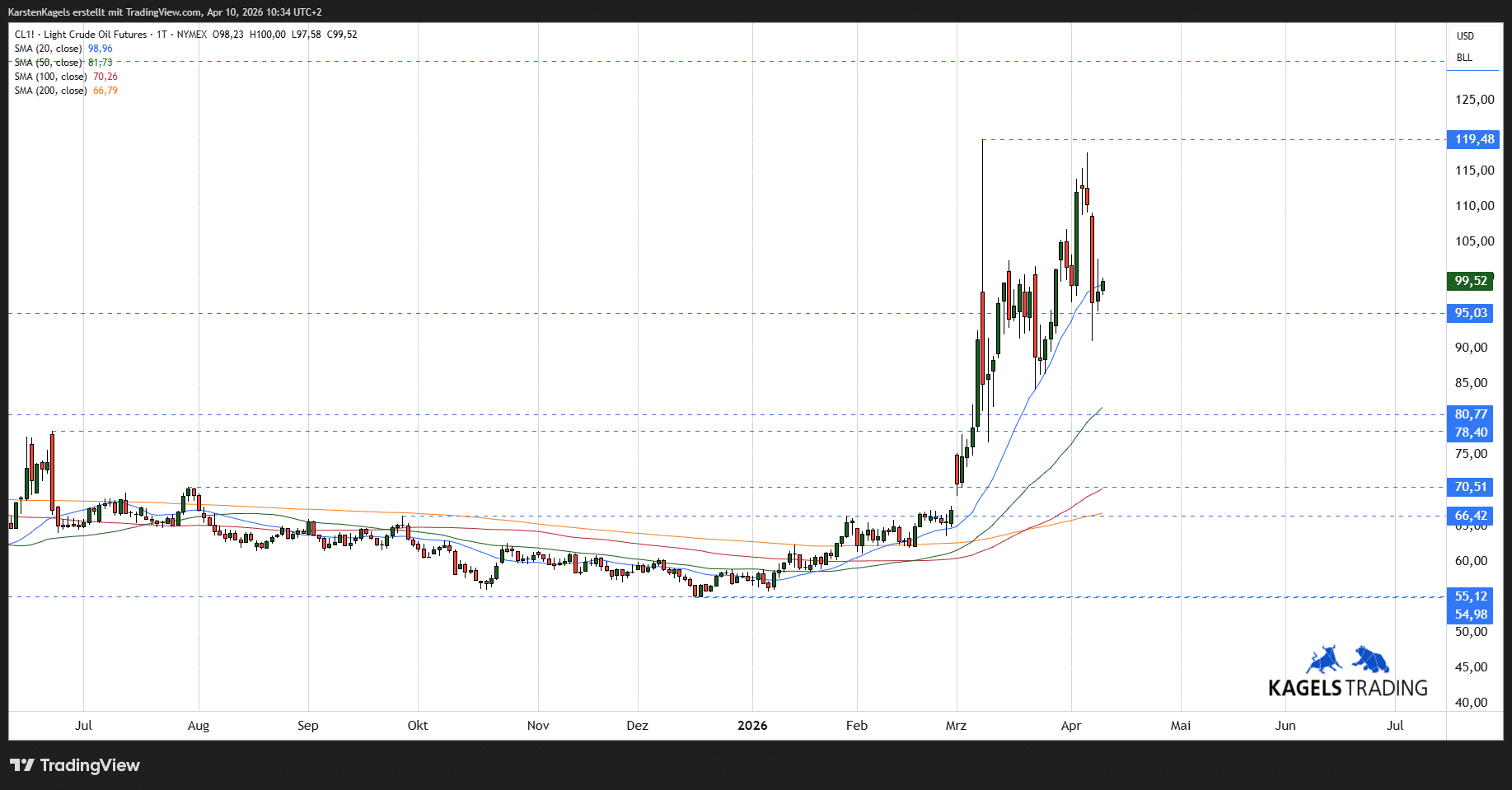Select the SMA (50, close) indicator legend
The width and height of the screenshot is (1512, 790).
[x=49, y=63]
